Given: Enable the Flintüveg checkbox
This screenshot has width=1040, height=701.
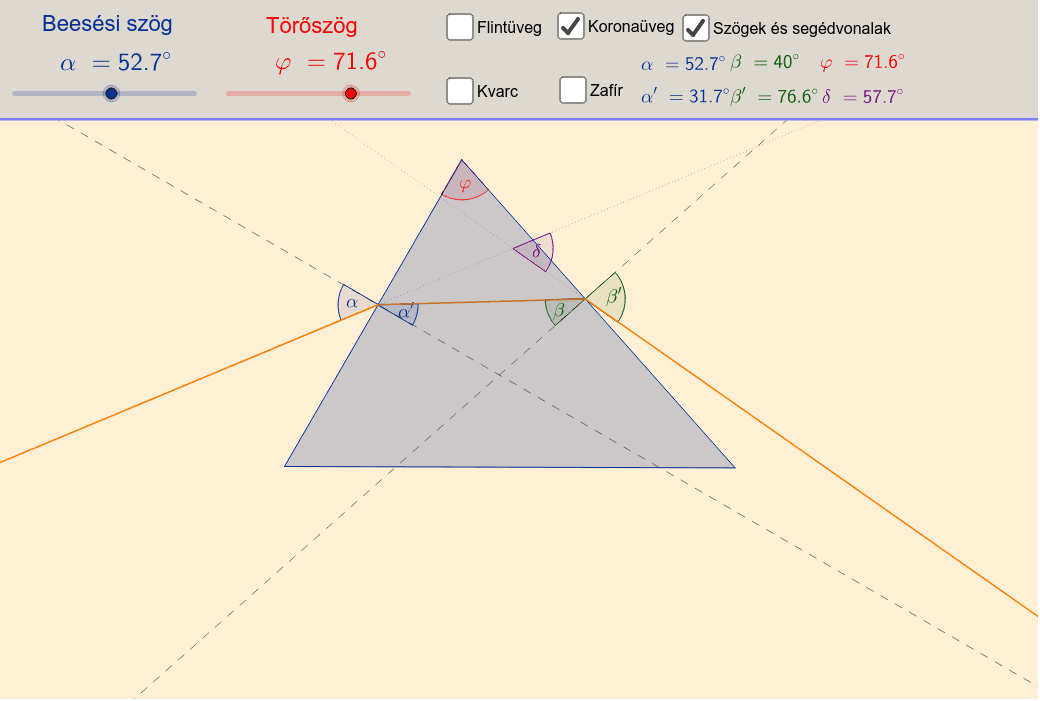Looking at the screenshot, I should pos(460,27).
